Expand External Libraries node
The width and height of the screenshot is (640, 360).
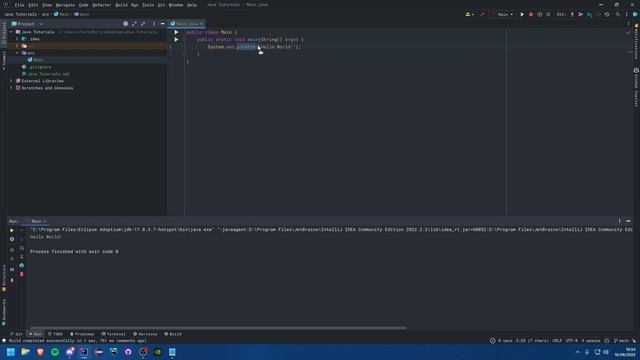[x=11, y=81]
